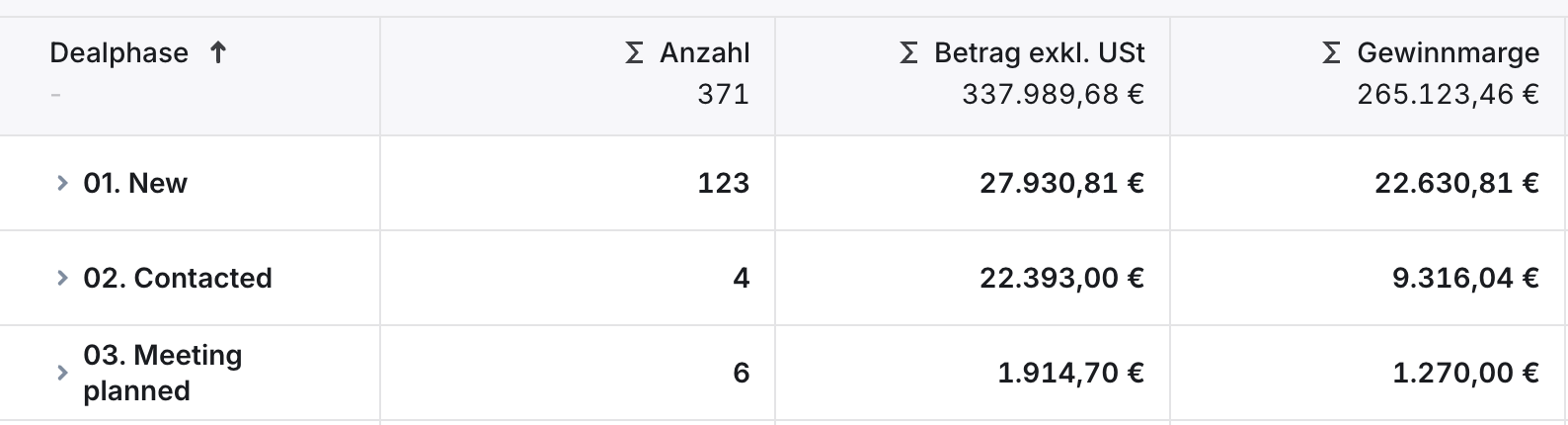
Task: Click the sigma icon beside Gewinnmarge
Action: point(1332,52)
